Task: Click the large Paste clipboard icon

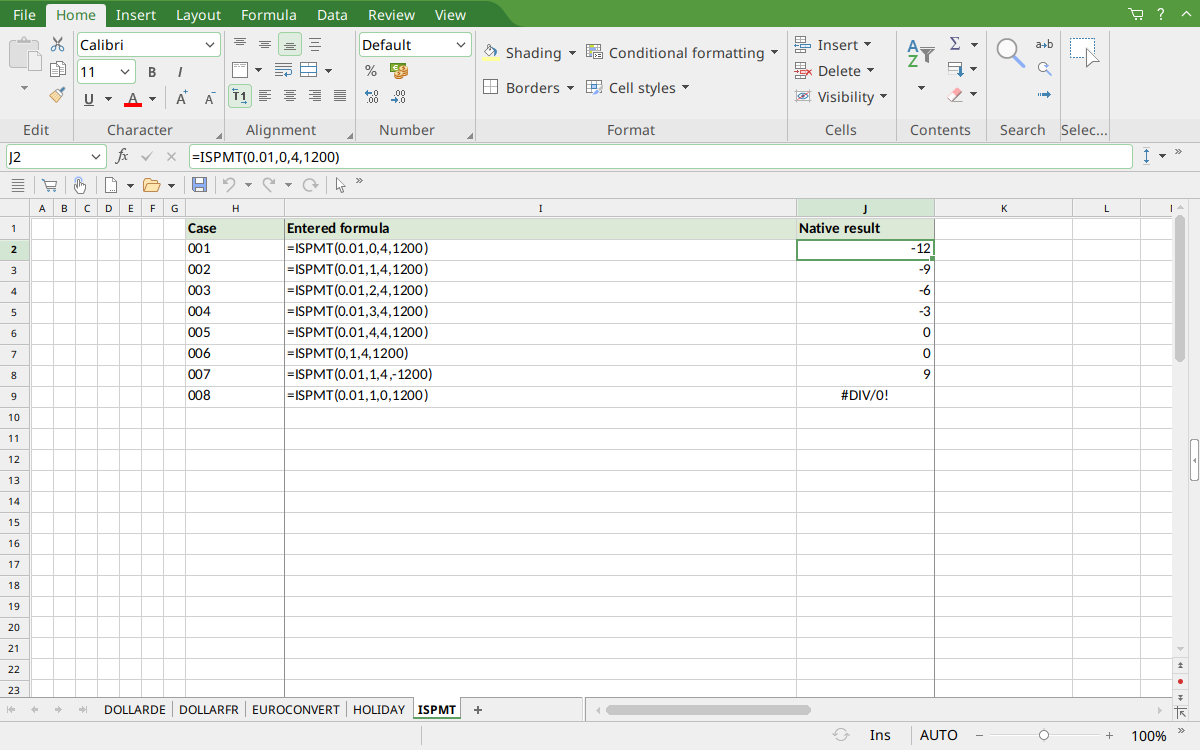Action: pyautogui.click(x=25, y=53)
